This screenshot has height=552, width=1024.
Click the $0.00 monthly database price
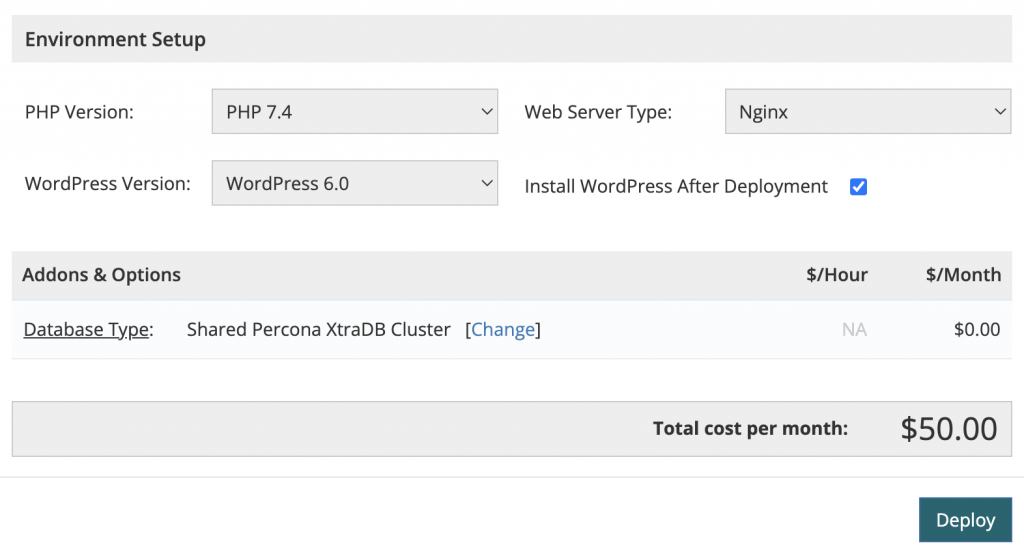click(x=977, y=329)
